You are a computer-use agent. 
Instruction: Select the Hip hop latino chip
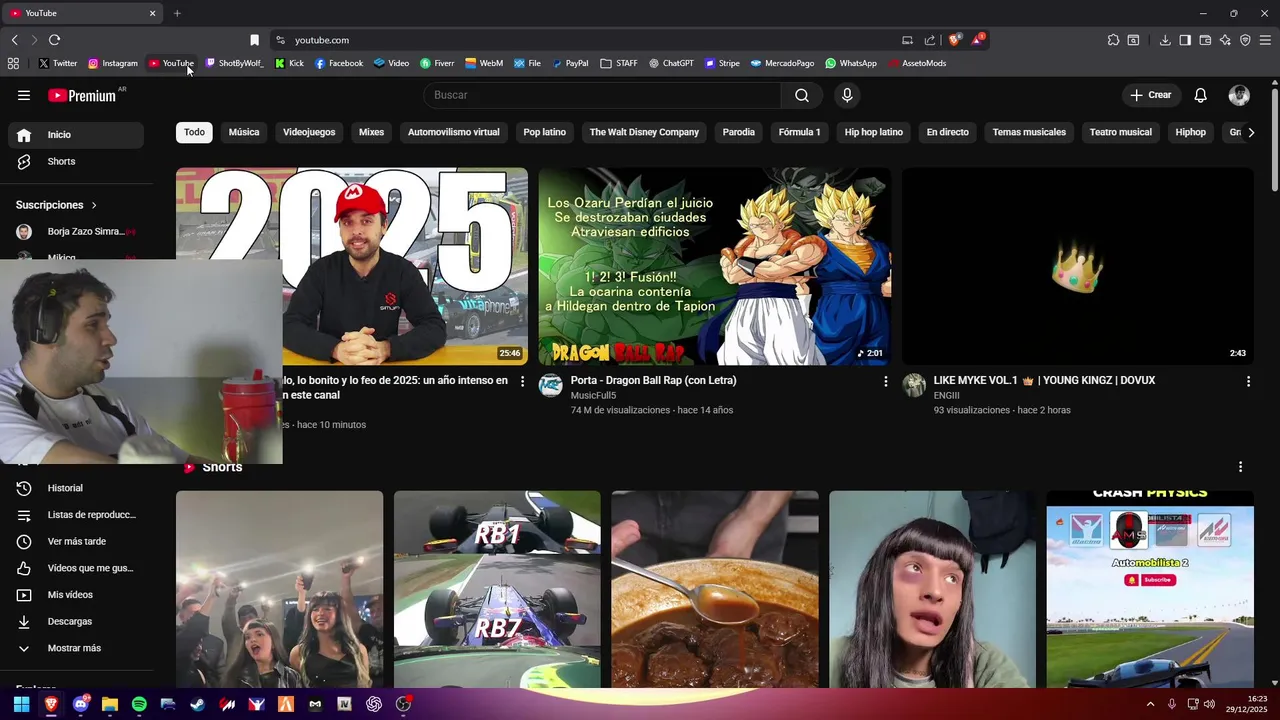click(x=873, y=132)
